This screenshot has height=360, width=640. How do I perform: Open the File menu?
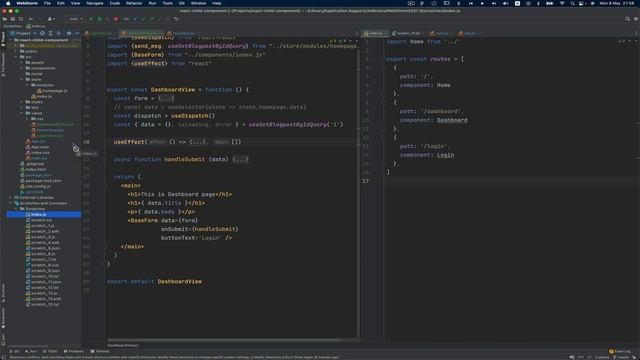[x=47, y=3]
